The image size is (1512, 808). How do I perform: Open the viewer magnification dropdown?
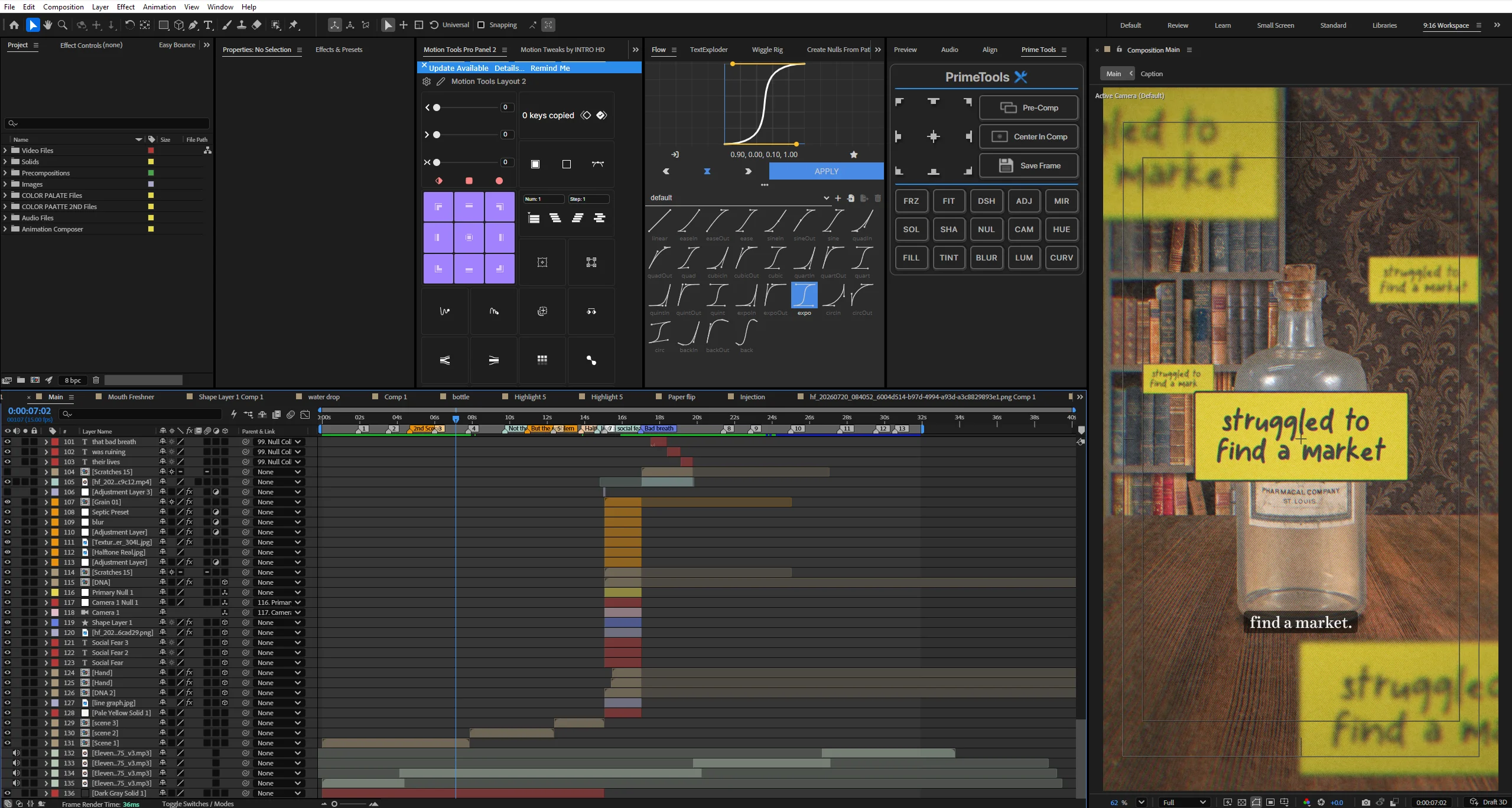click(1141, 803)
